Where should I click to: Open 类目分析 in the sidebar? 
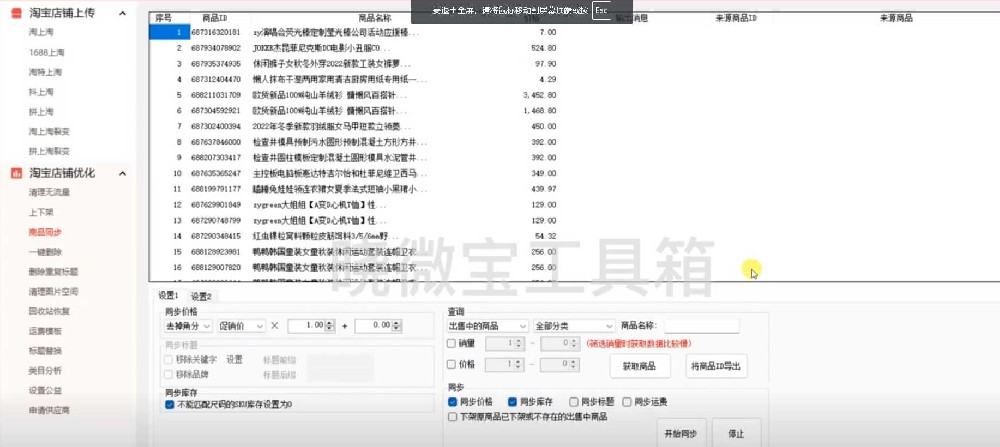click(45, 370)
